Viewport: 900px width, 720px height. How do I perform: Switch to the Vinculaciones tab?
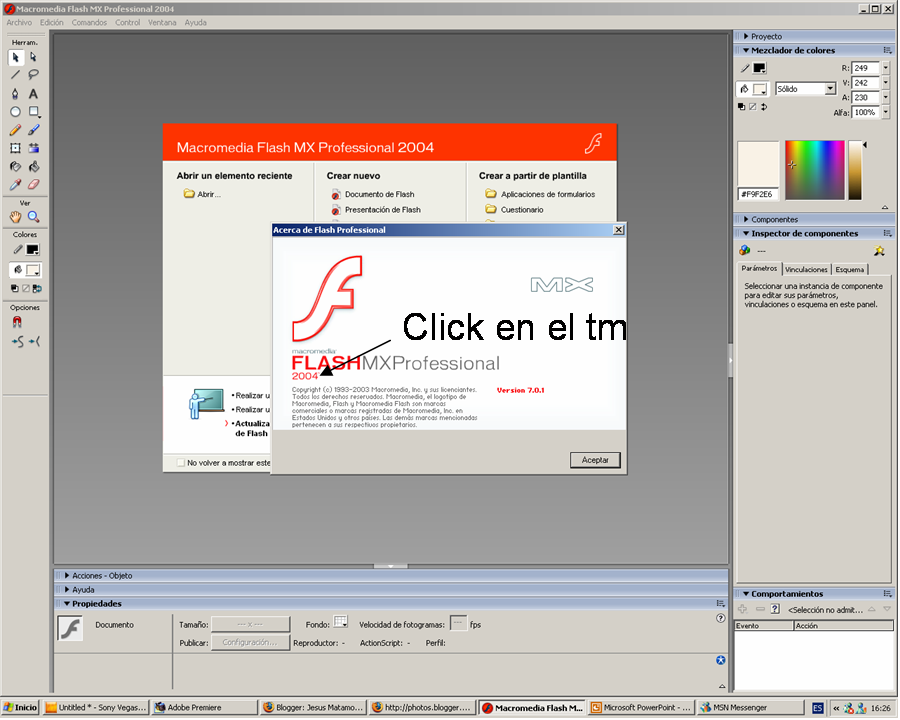(x=807, y=270)
